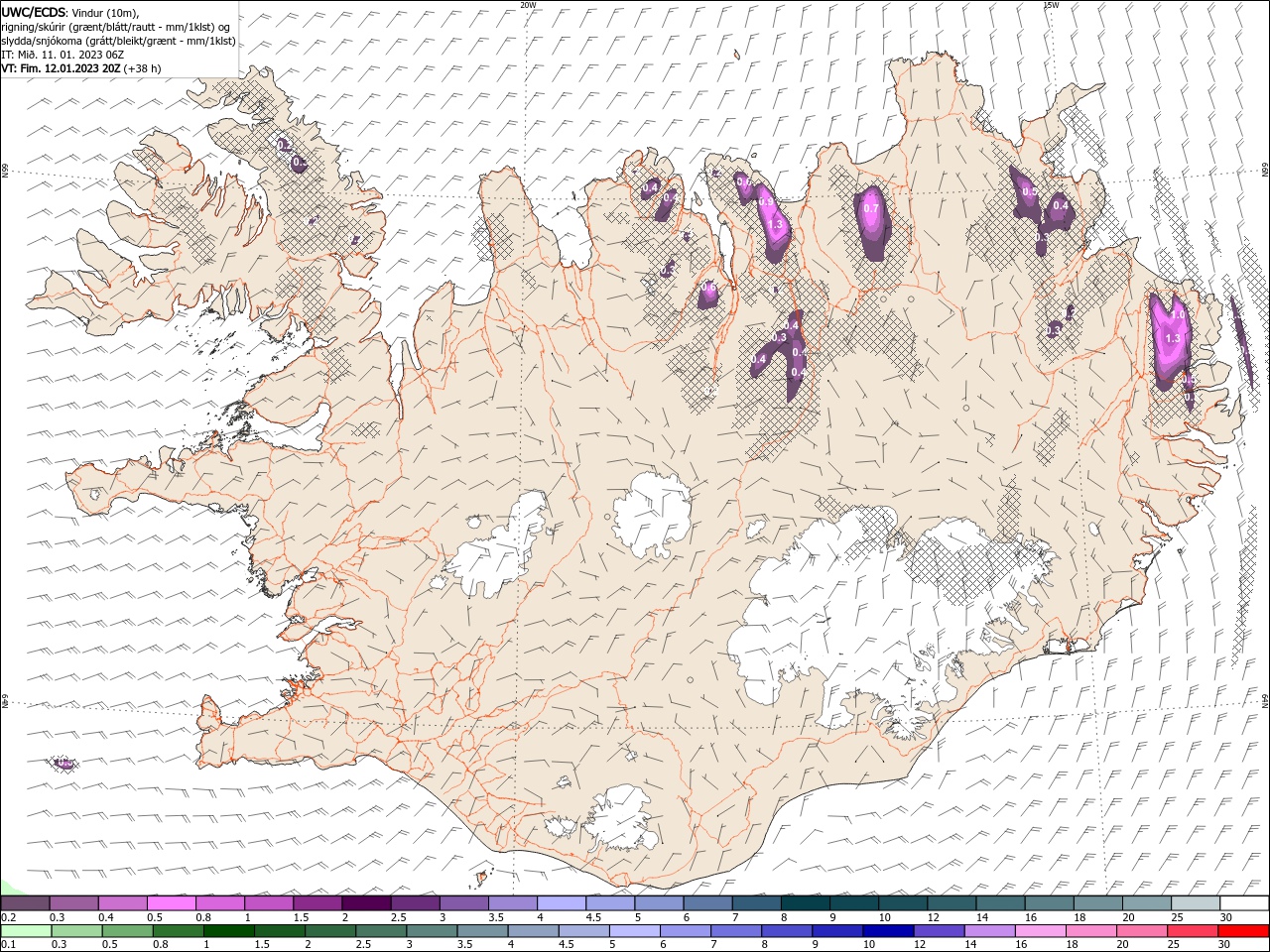Pick lower red swatch between 25 and 30
This screenshot has width=1270, height=952.
coord(1192,932)
